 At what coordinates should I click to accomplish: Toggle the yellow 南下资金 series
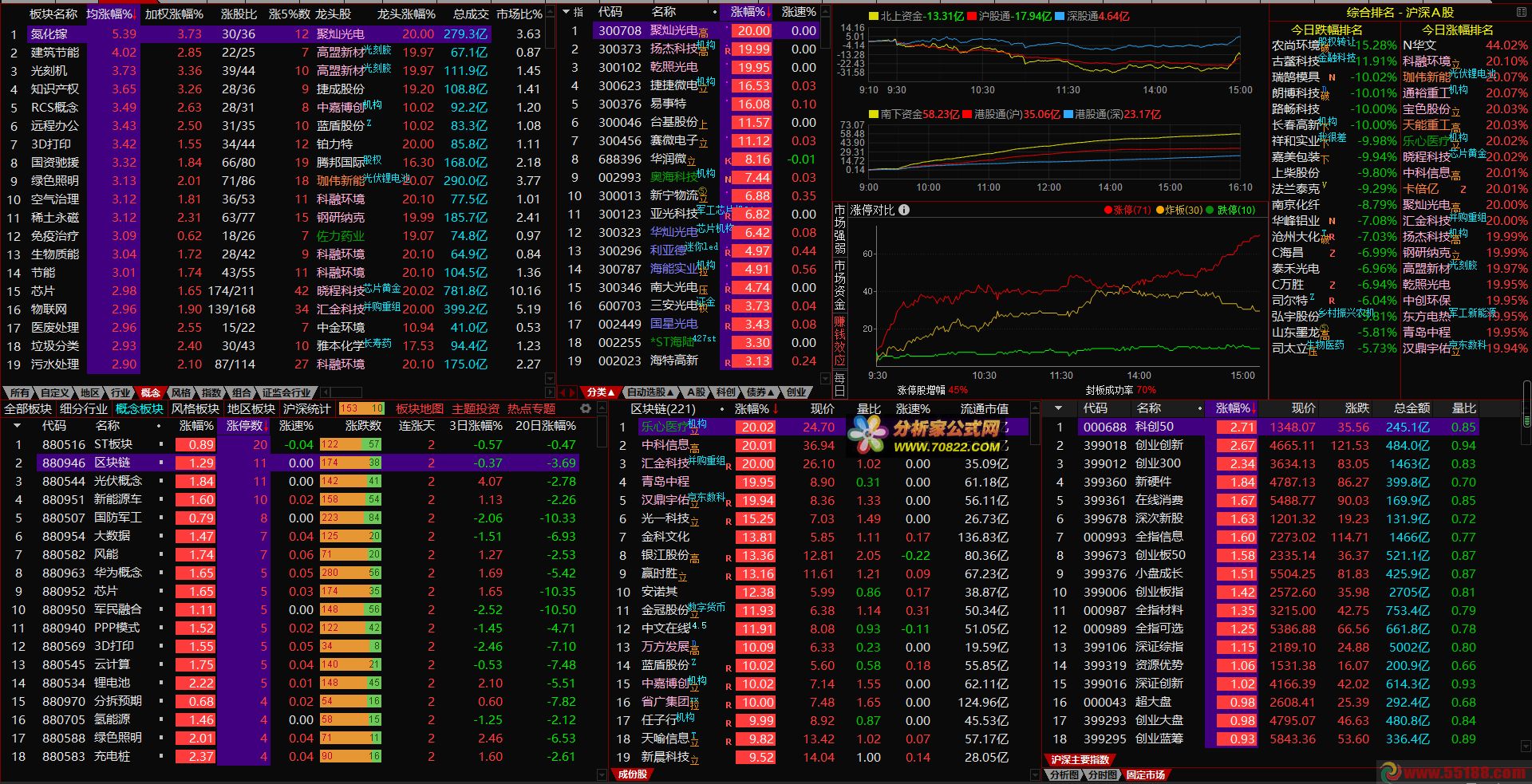[x=874, y=115]
